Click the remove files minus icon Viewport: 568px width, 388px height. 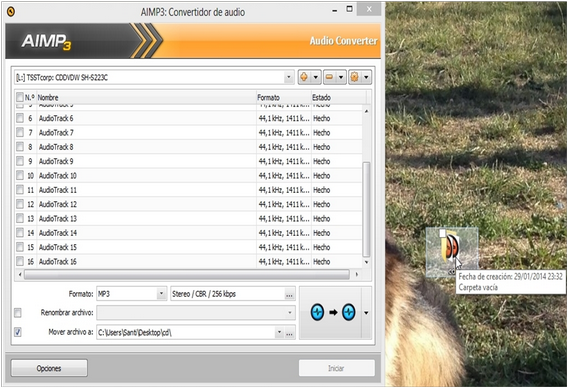click(x=329, y=77)
